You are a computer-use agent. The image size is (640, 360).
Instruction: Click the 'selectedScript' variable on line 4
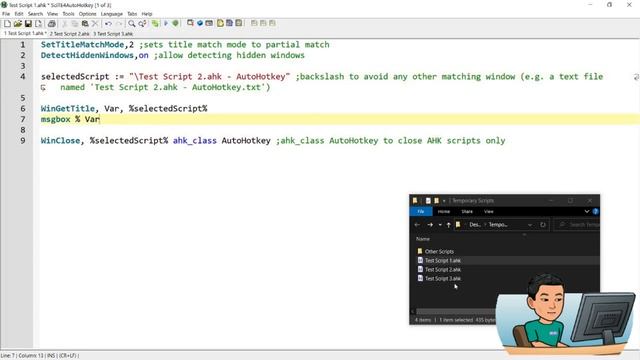pos(75,77)
